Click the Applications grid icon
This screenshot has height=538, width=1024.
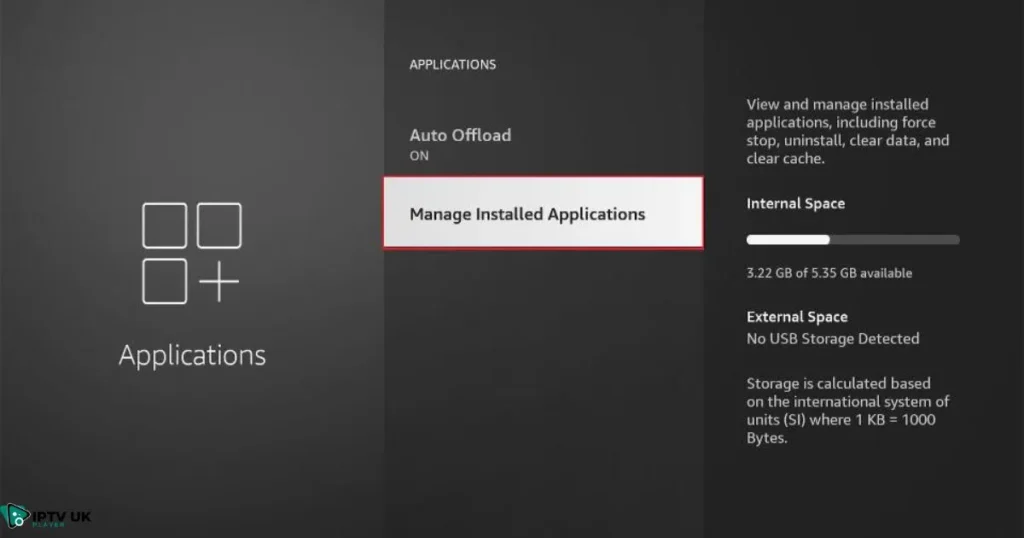(x=191, y=253)
